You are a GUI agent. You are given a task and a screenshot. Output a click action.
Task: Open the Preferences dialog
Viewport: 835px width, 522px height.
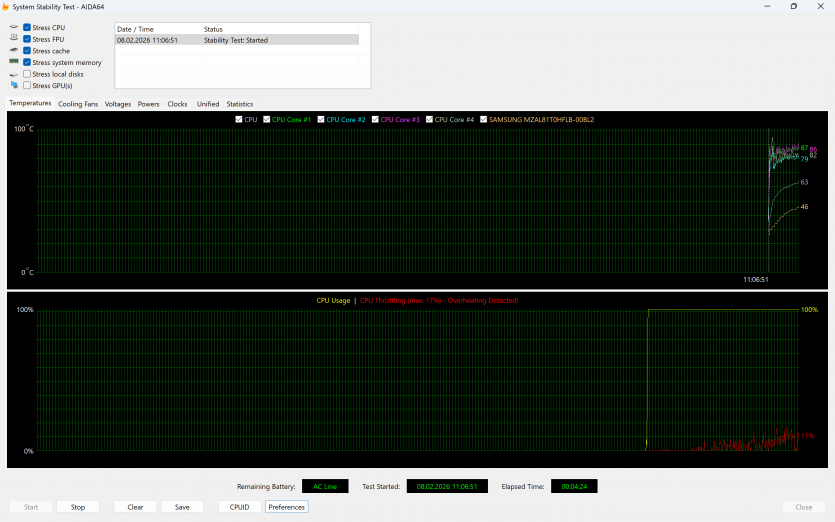pyautogui.click(x=286, y=507)
